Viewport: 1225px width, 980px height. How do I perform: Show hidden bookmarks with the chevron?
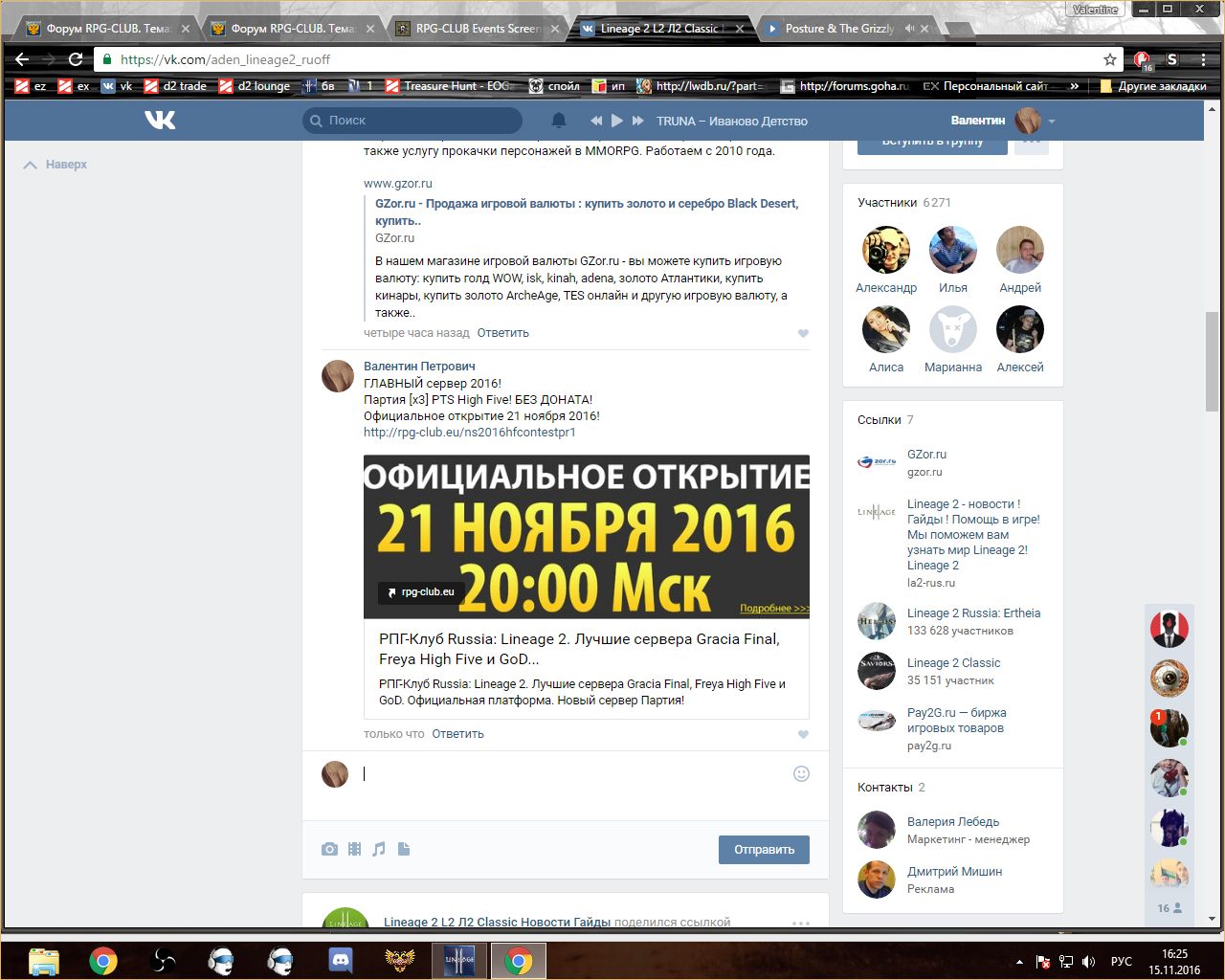[1075, 86]
